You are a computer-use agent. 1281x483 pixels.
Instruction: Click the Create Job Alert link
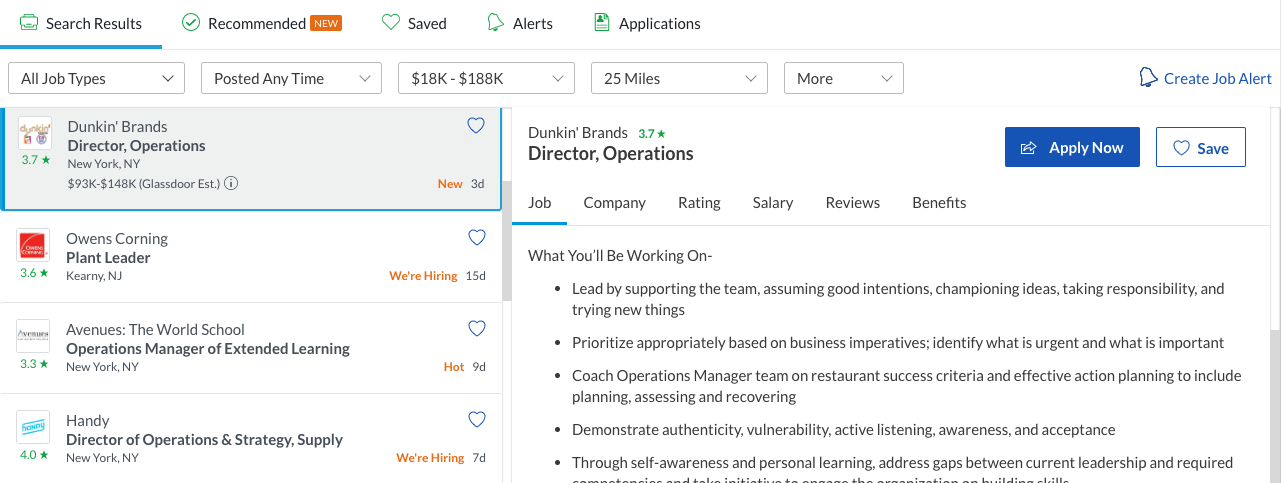point(1218,78)
